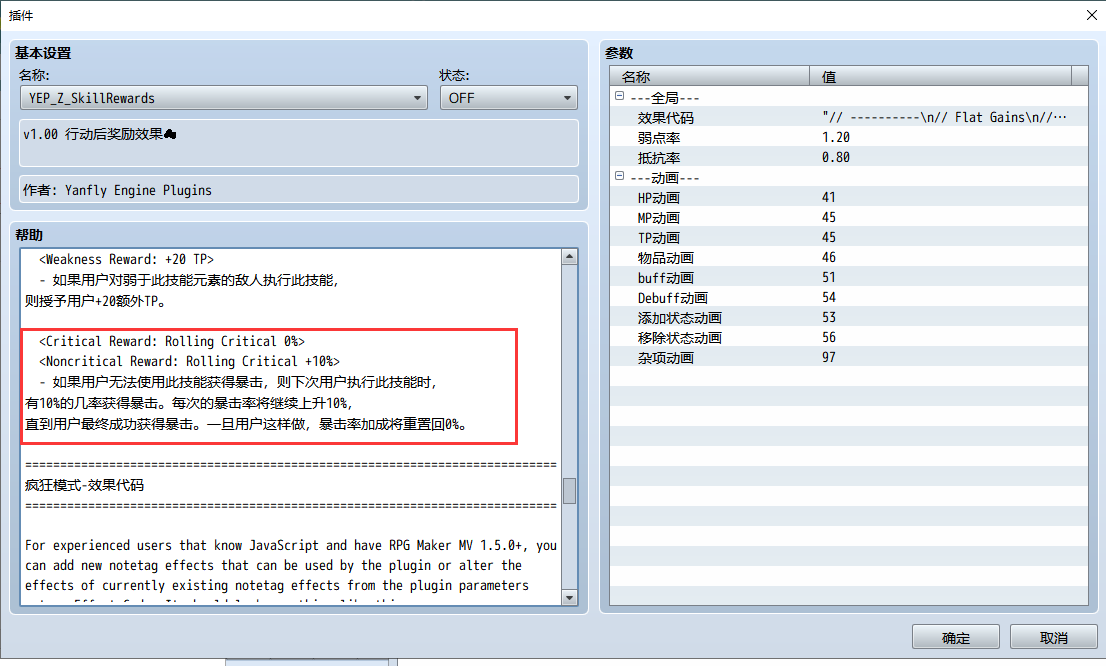Select the 抵抗率 parameter row

(x=849, y=157)
